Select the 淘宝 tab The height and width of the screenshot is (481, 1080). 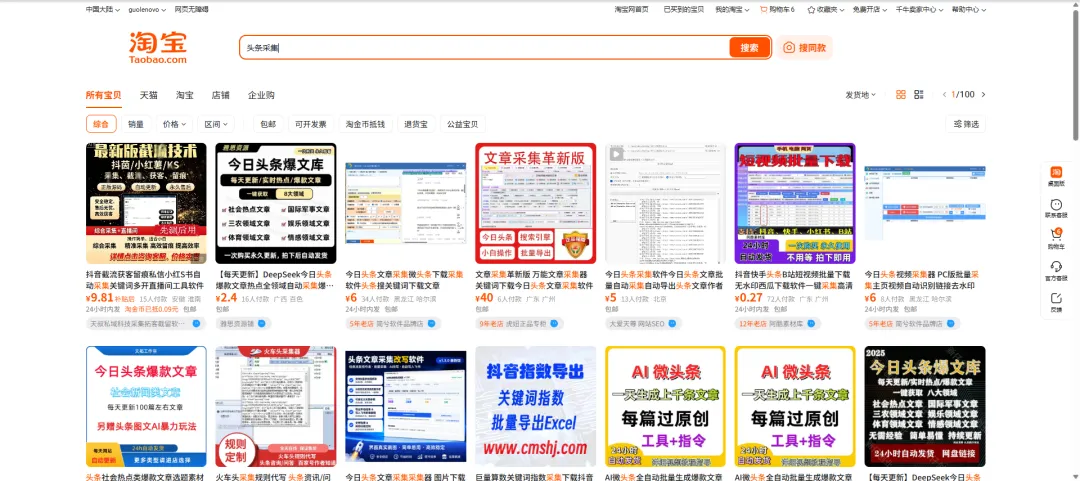coord(185,95)
